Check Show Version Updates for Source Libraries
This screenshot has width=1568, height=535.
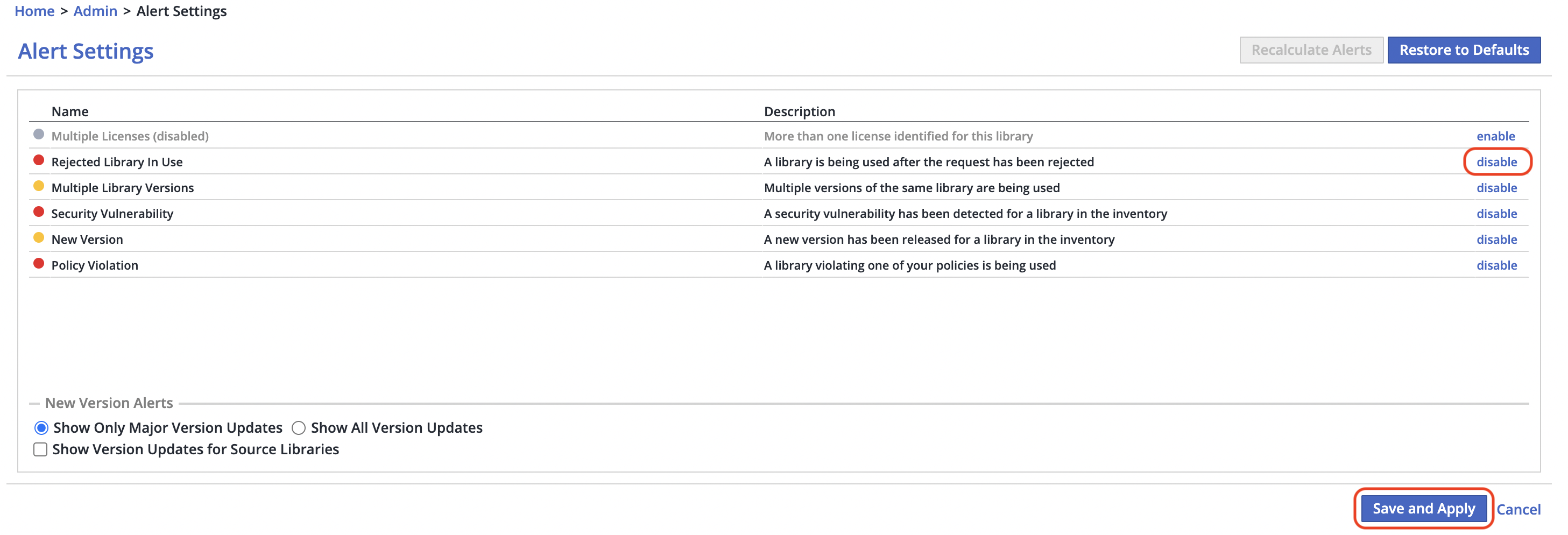click(x=40, y=450)
